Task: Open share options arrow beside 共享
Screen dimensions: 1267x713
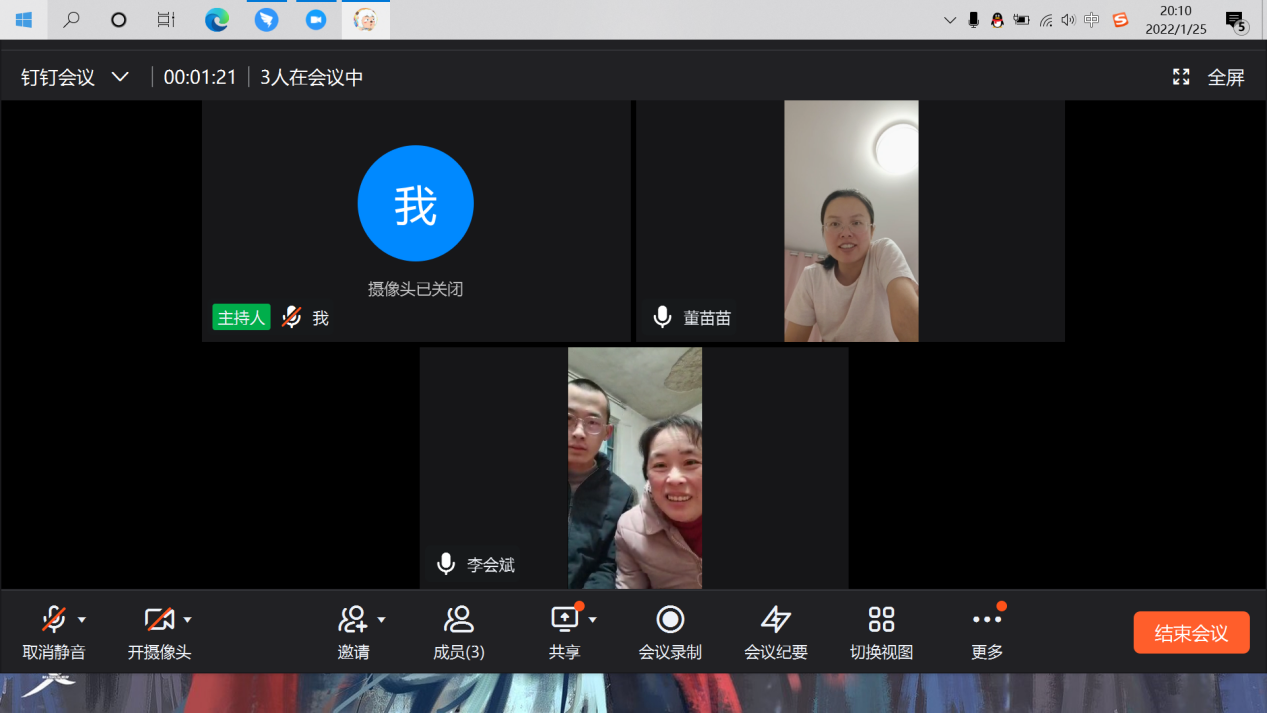Action: [x=592, y=620]
